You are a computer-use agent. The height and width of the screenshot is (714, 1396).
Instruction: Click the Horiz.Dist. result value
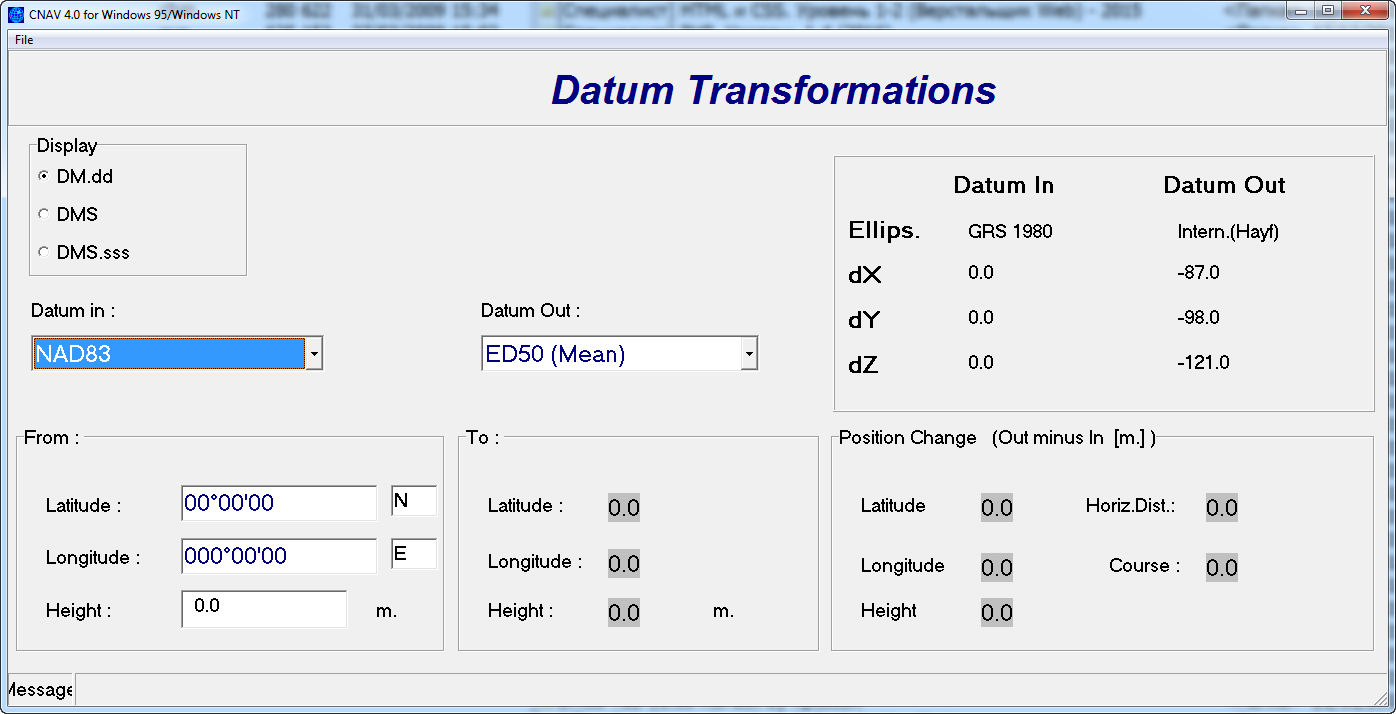1221,508
